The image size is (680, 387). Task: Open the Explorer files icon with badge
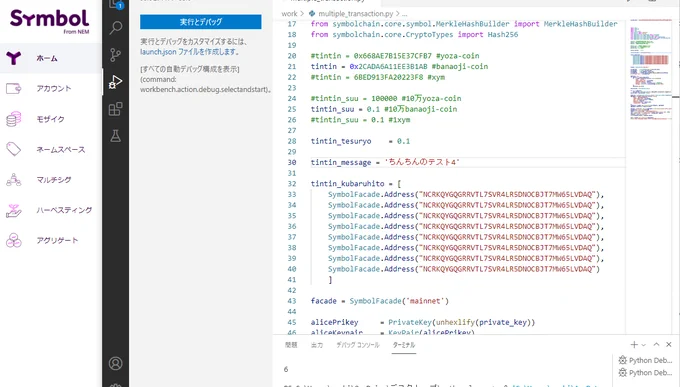pos(115,4)
